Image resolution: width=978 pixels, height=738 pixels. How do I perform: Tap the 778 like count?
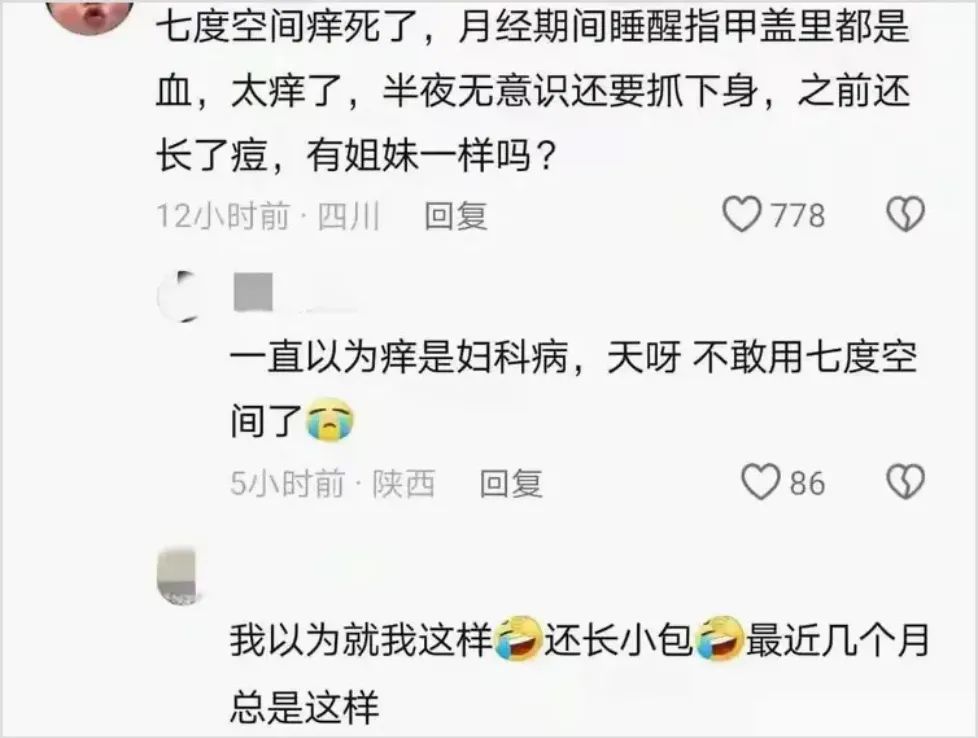(798, 216)
